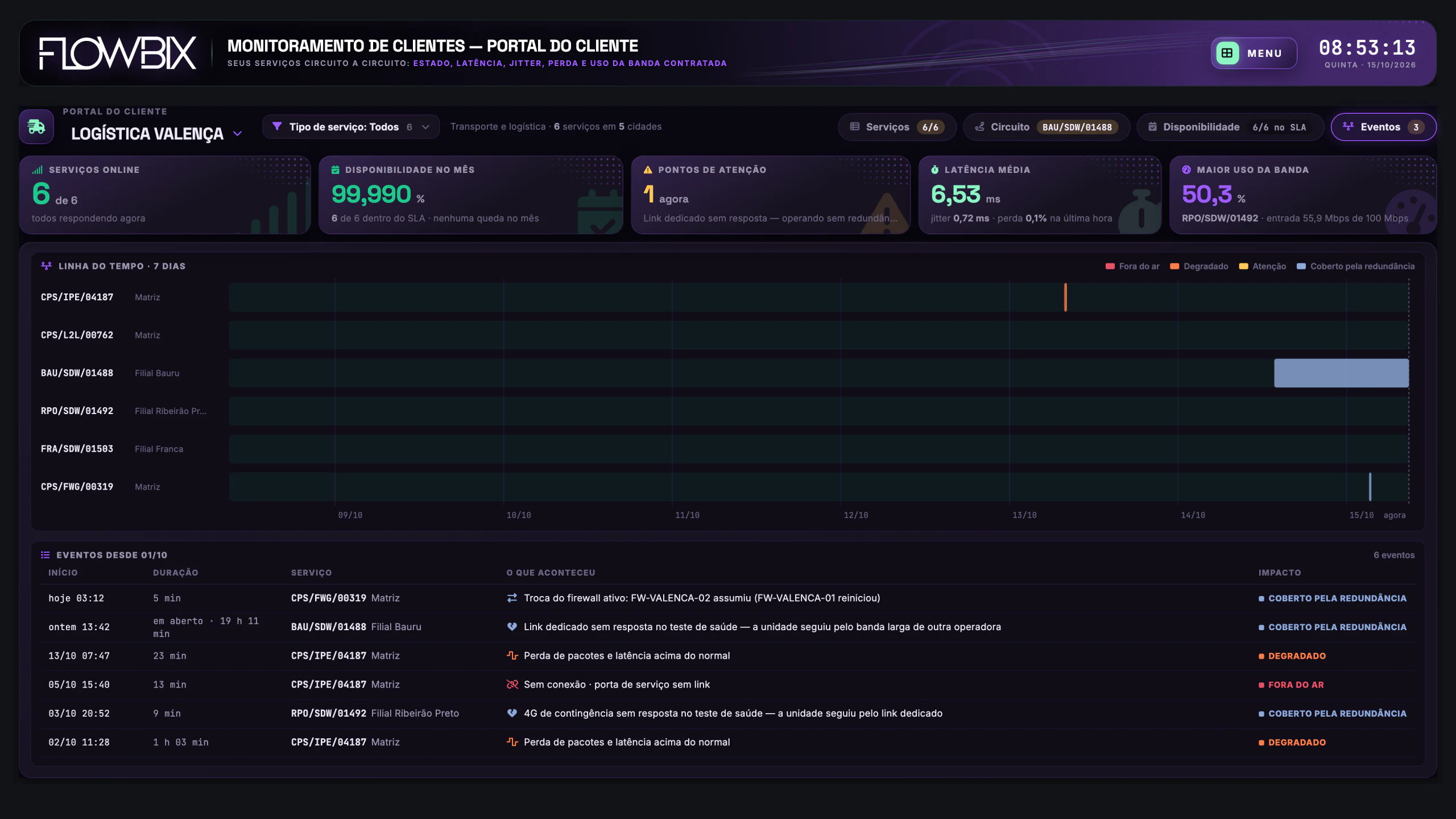This screenshot has height=819, width=1456.
Task: Click the Fora do ar legend swatch
Action: point(1110,266)
